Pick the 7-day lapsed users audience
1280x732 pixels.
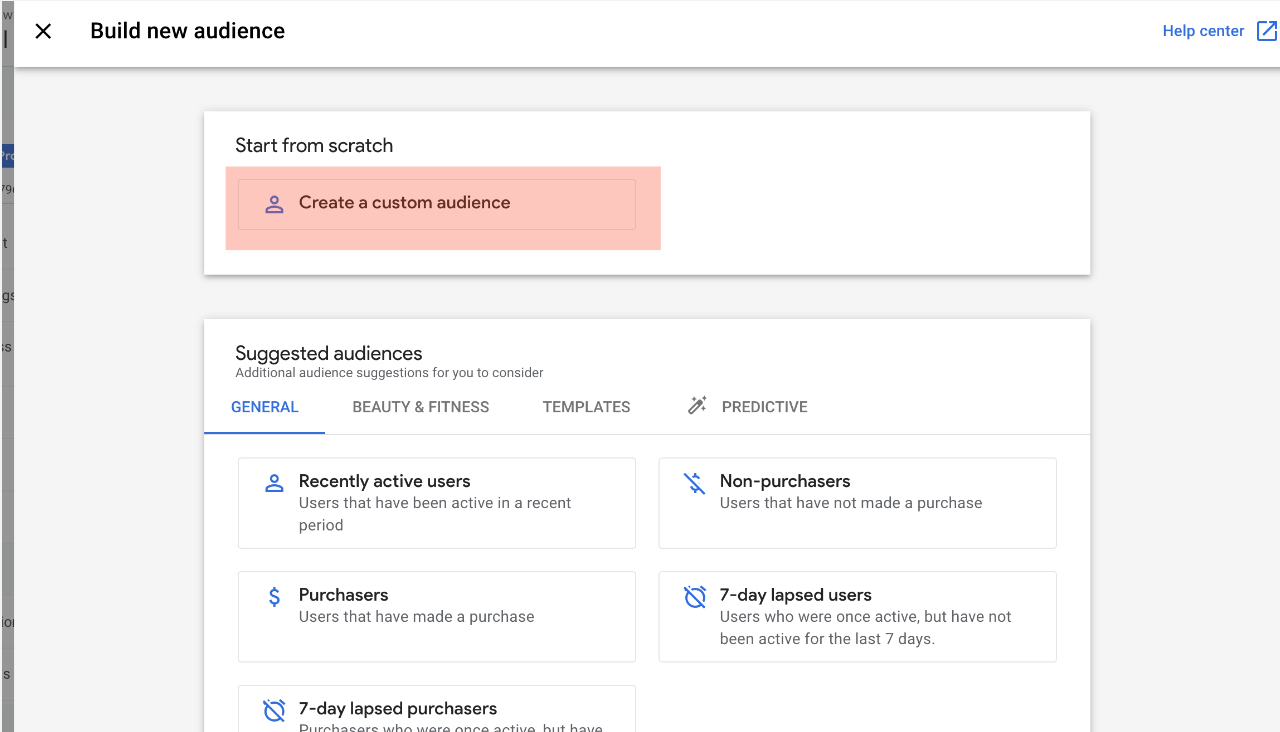(x=857, y=616)
